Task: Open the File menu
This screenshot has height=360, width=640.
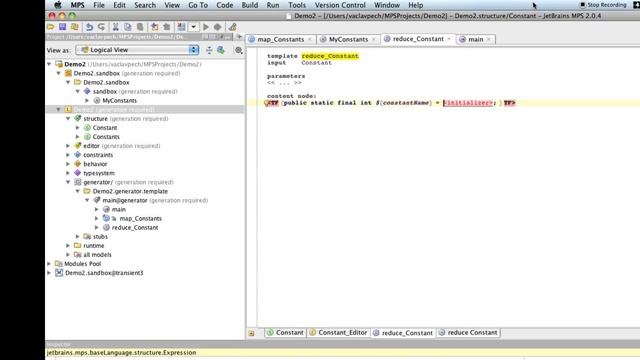Action: point(99,5)
